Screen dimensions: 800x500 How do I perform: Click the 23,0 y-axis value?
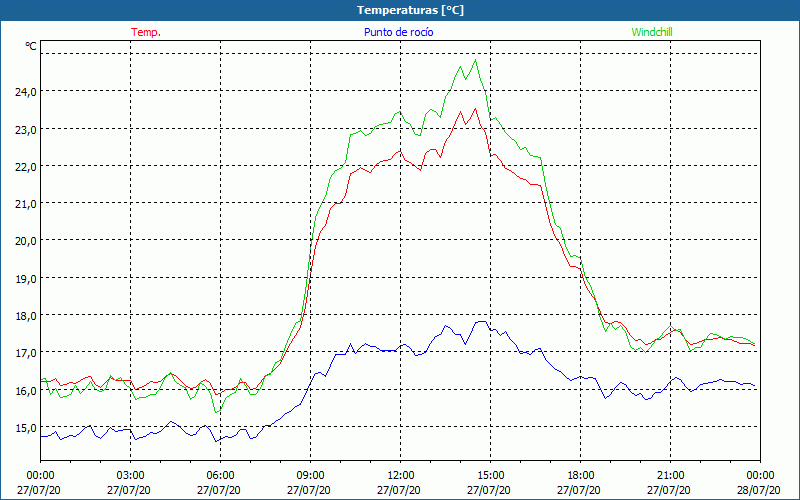[27, 129]
